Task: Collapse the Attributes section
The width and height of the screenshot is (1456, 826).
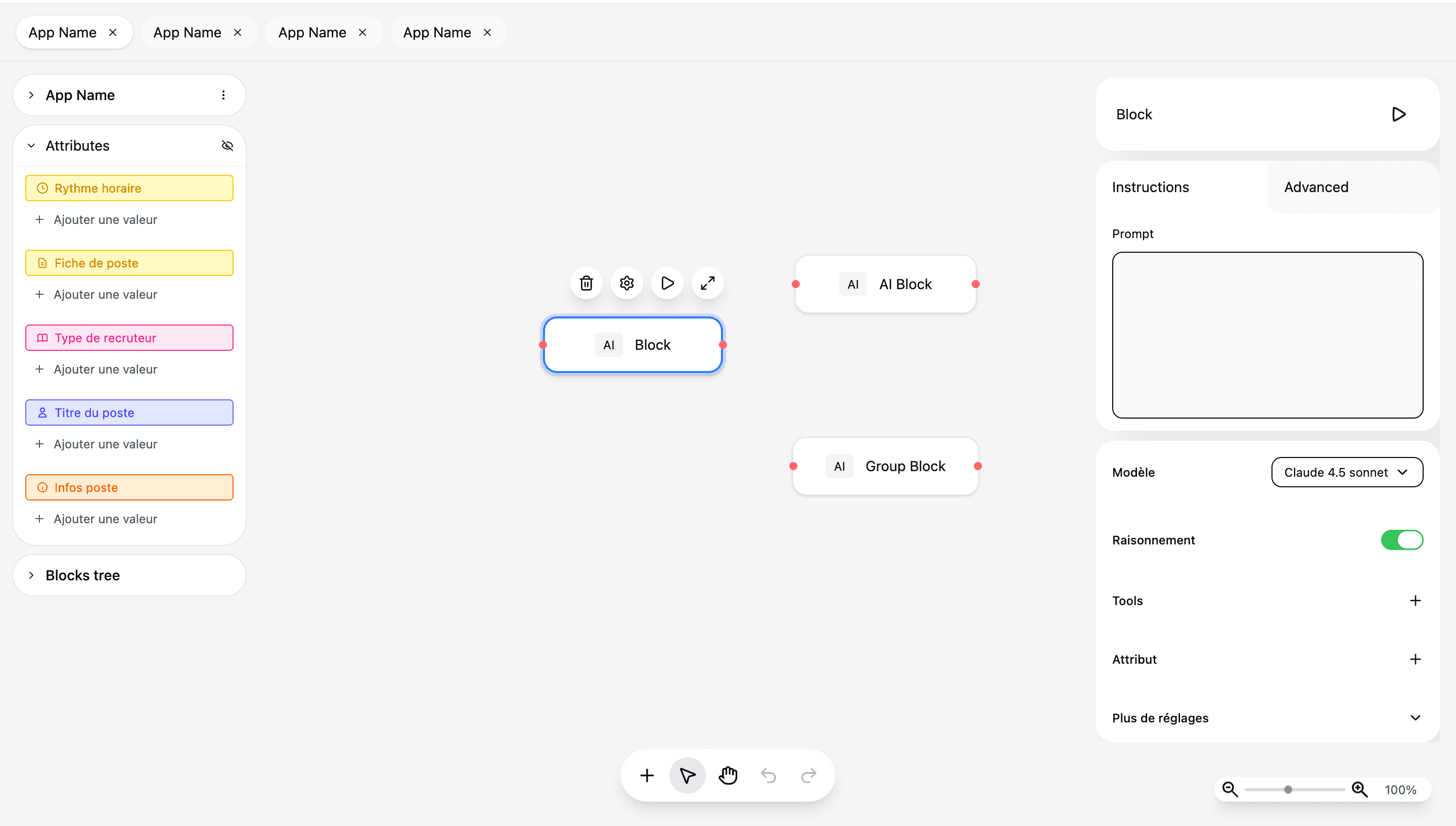Action: pos(31,146)
